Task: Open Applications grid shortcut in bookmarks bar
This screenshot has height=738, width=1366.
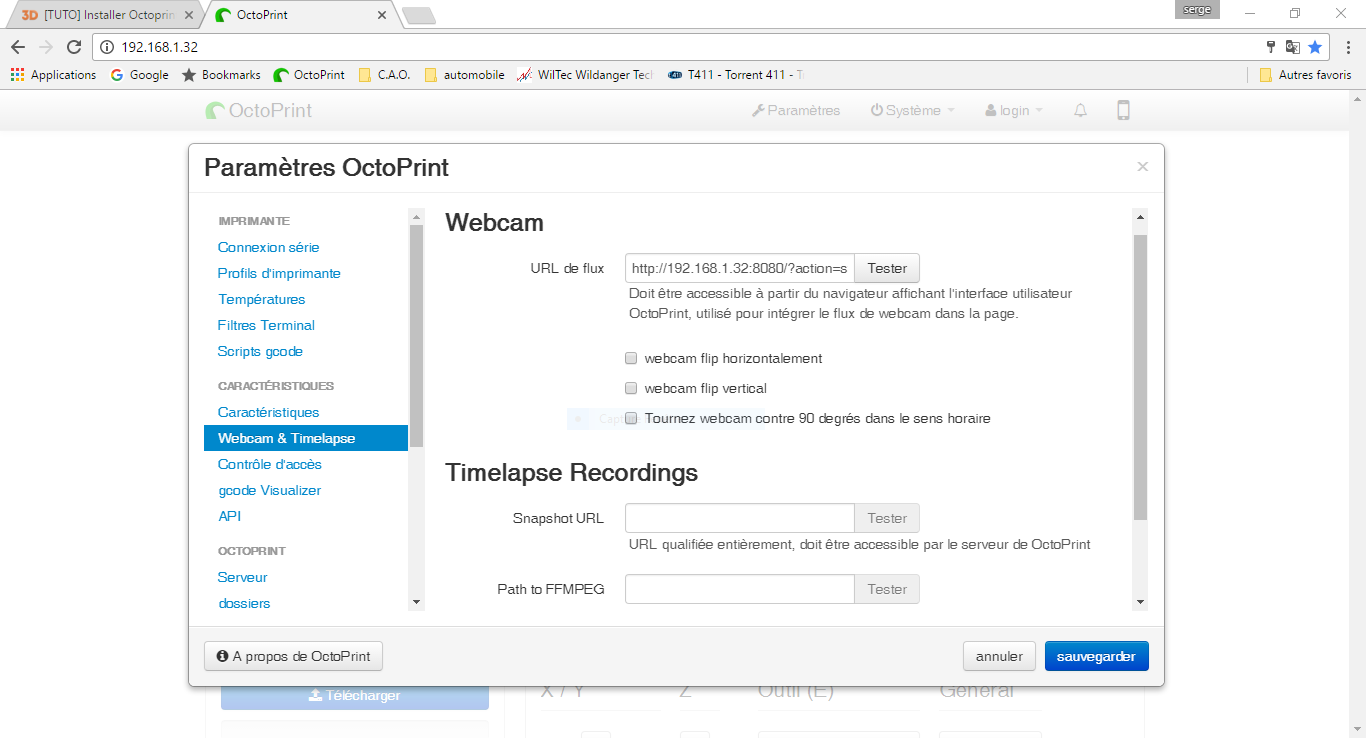Action: (x=53, y=75)
